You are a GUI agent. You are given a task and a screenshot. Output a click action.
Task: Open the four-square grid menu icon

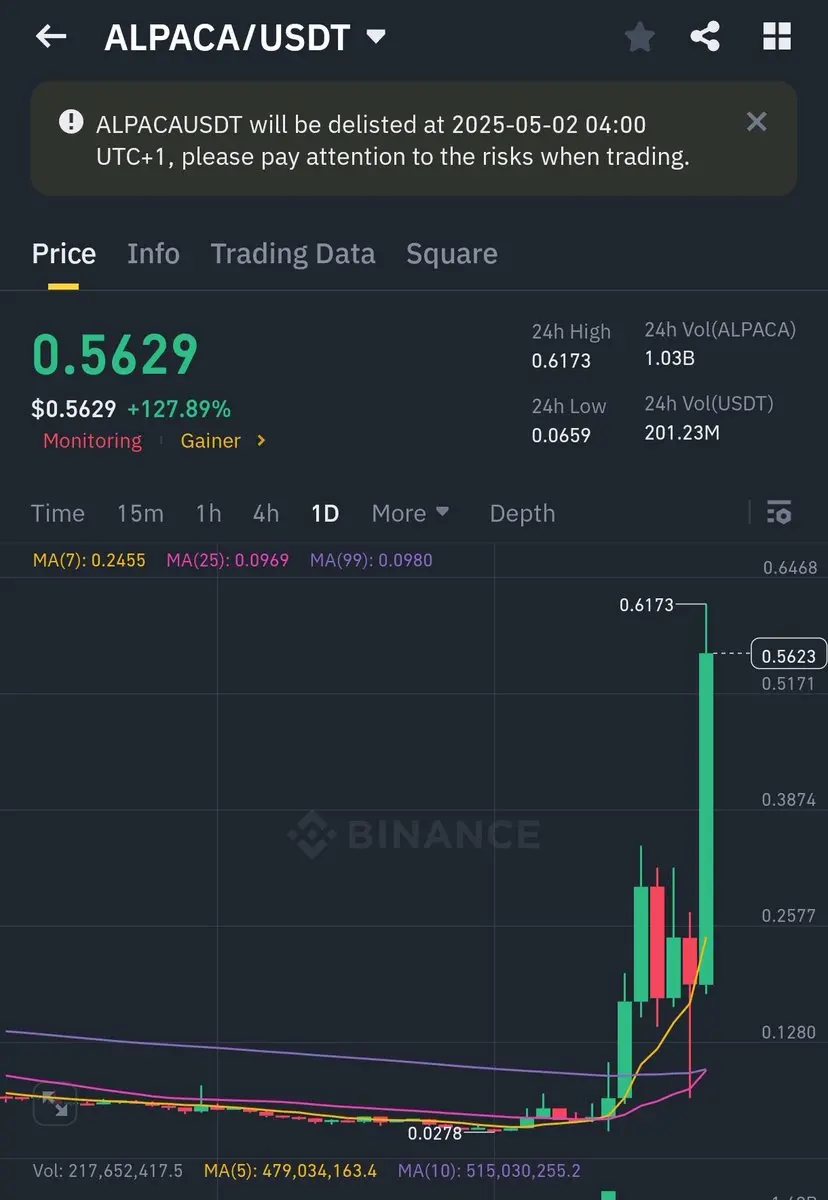pos(777,37)
